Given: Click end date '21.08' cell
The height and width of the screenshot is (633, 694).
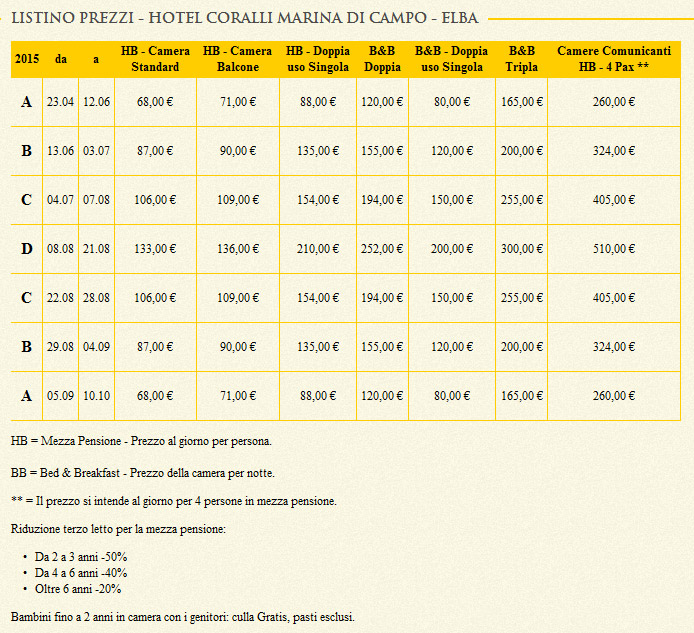Looking at the screenshot, I should [x=96, y=249].
